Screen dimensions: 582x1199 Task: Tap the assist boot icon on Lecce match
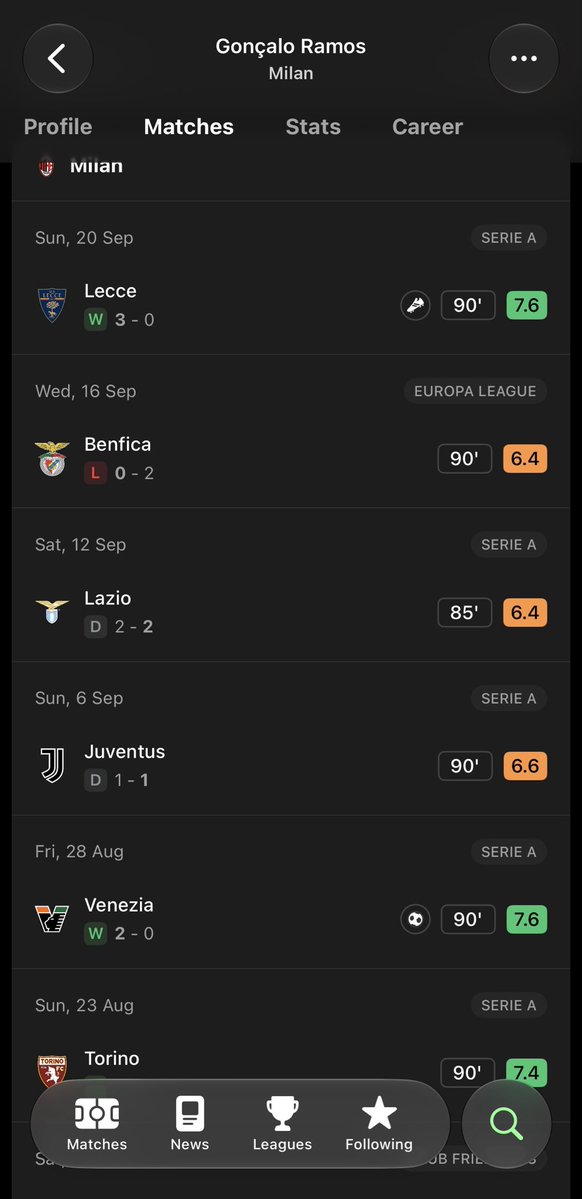click(415, 306)
